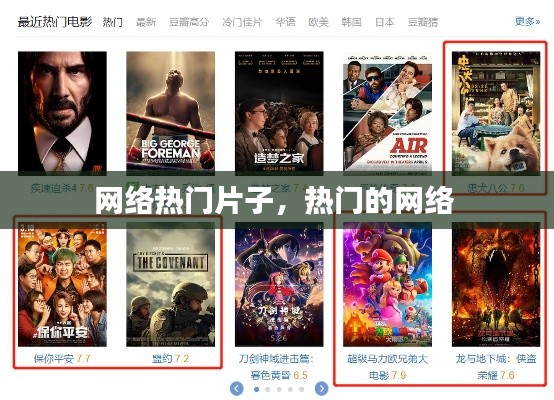Screen dimensions: 554x400
Task: Open the 豆瓣高分 tab
Action: point(189,22)
